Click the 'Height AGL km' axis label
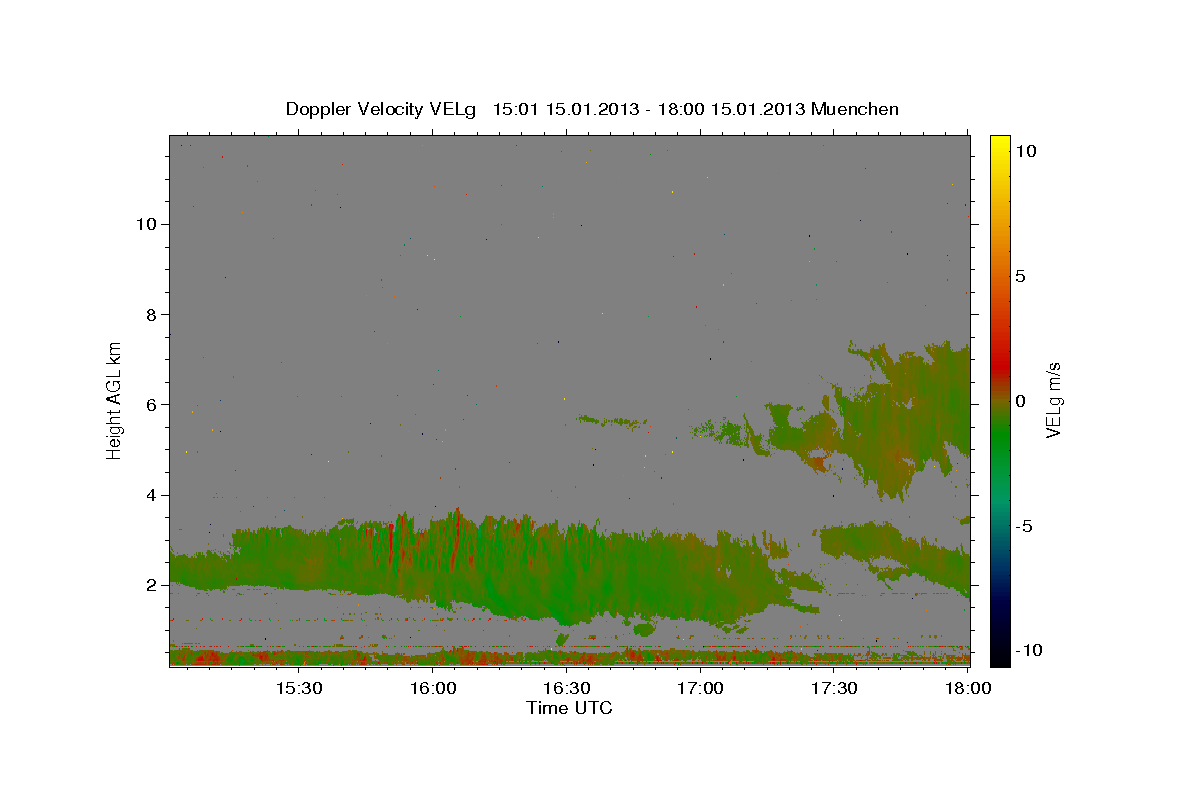The image size is (1200, 800). [x=115, y=400]
